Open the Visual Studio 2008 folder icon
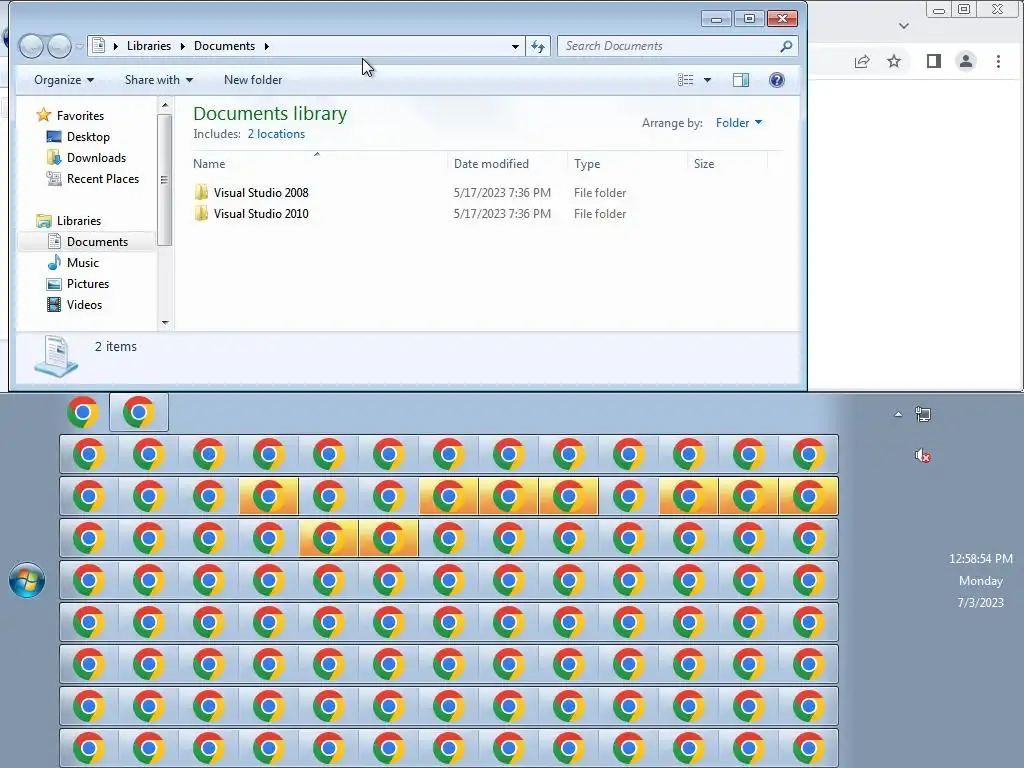Image resolution: width=1024 pixels, height=768 pixels. 201,192
